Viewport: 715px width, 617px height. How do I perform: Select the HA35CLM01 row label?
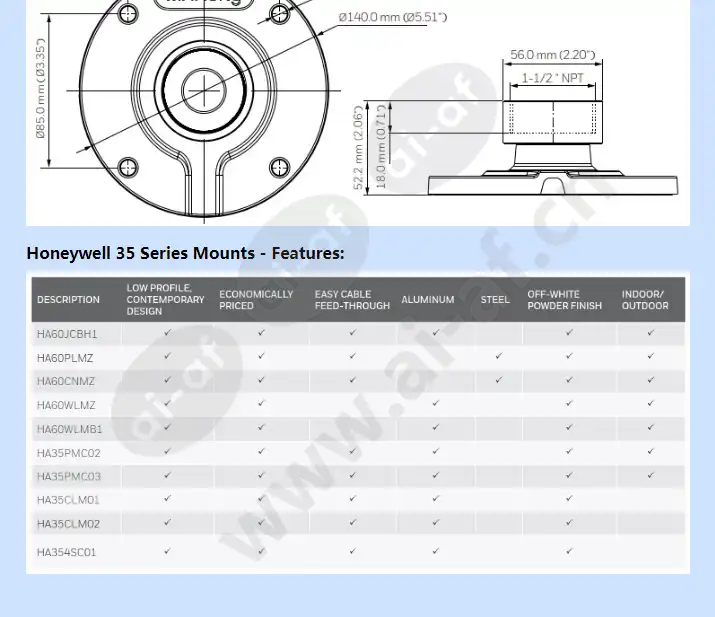click(68, 500)
